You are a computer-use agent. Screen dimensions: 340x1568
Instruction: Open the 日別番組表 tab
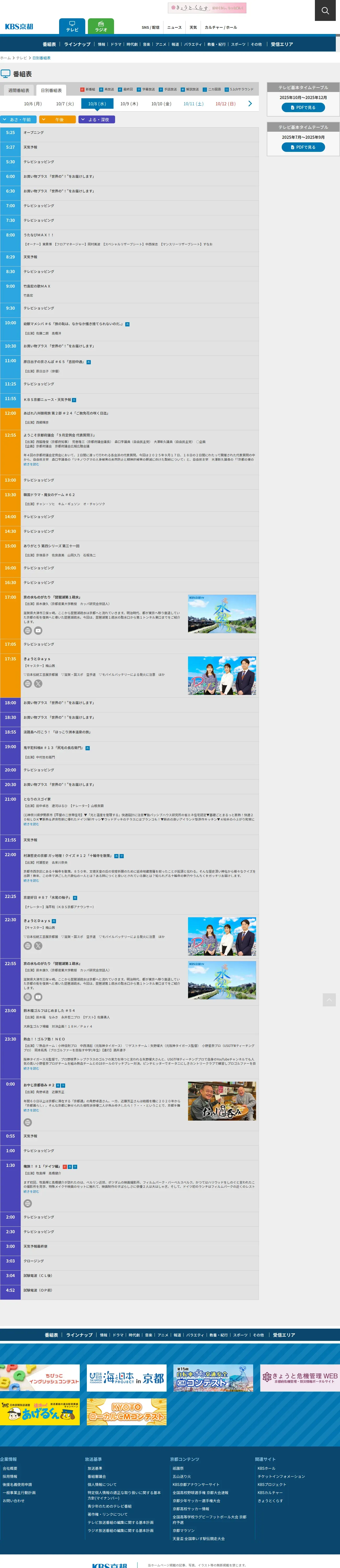coord(51,90)
